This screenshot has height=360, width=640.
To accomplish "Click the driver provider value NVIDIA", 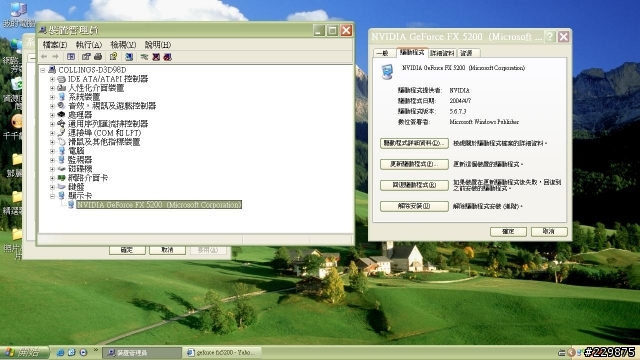I will click(459, 91).
